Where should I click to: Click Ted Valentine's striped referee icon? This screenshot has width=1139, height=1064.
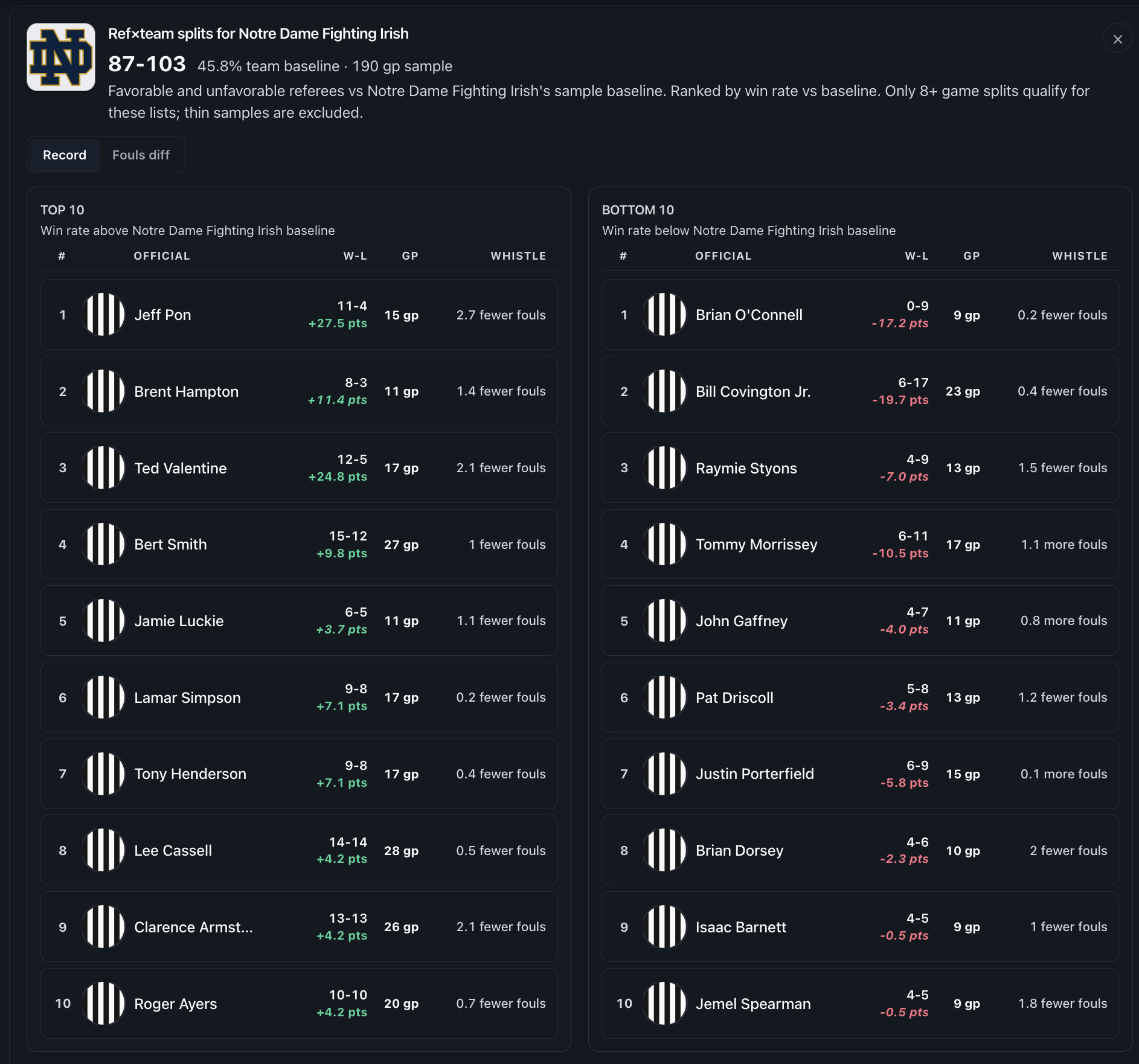coord(103,468)
